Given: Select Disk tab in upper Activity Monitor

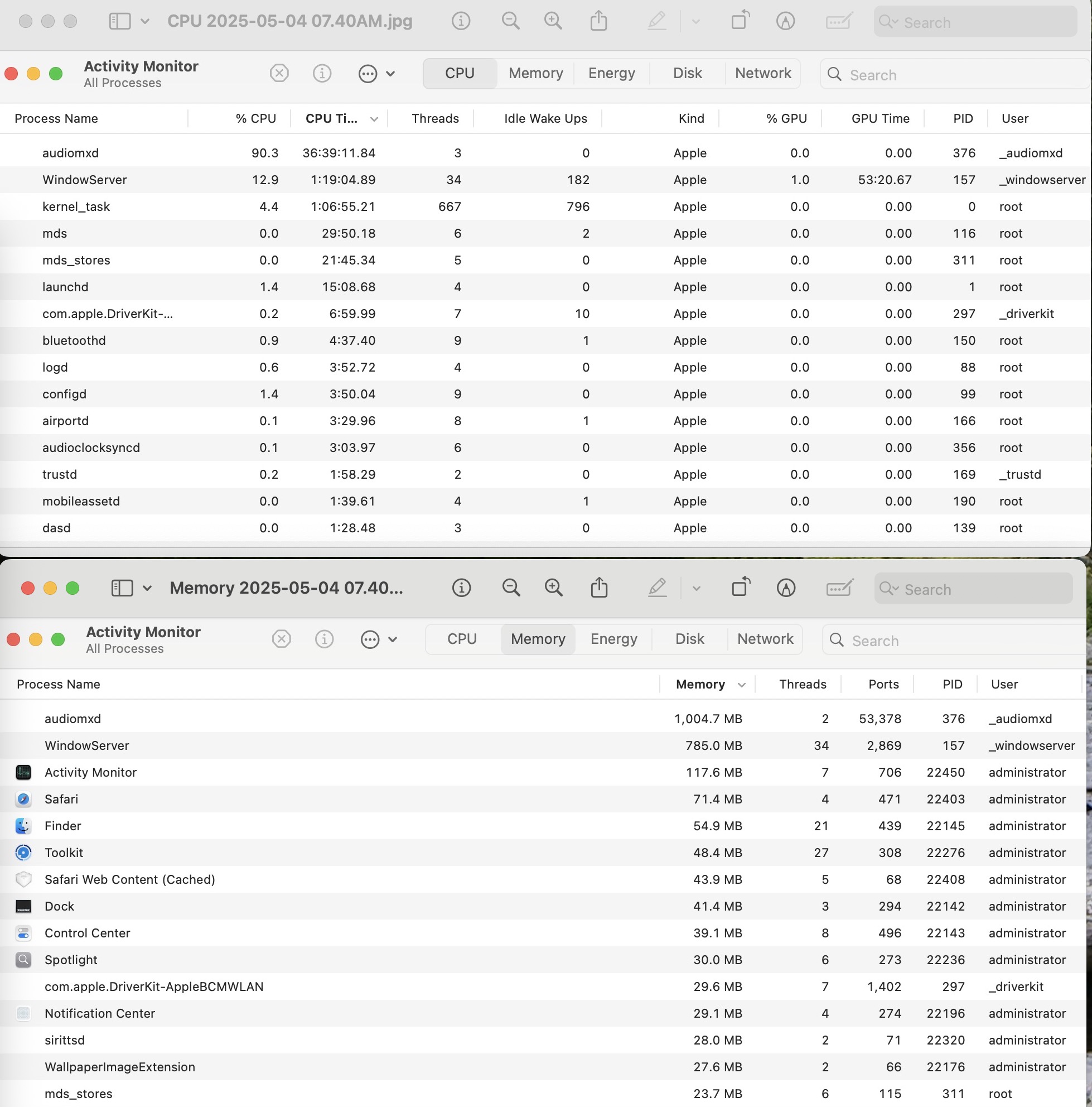Looking at the screenshot, I should tap(687, 73).
